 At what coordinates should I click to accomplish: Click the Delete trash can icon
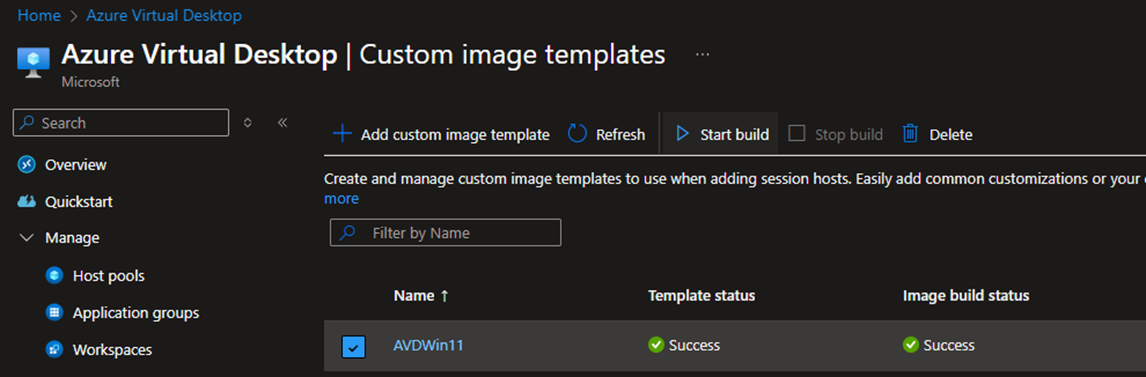coord(910,134)
